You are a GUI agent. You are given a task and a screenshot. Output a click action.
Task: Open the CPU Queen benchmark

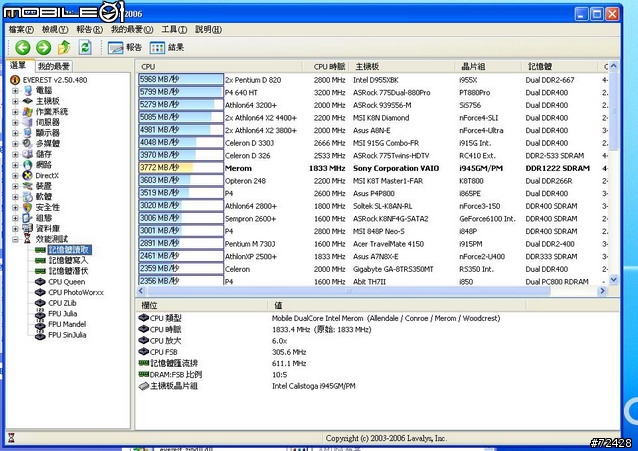pyautogui.click(x=60, y=282)
